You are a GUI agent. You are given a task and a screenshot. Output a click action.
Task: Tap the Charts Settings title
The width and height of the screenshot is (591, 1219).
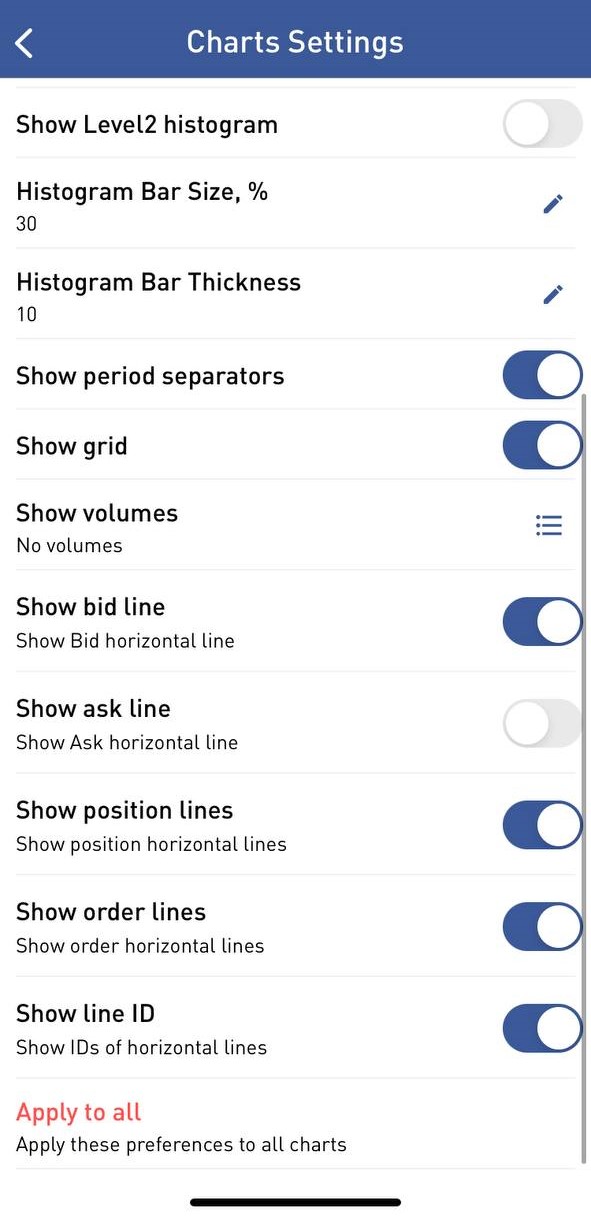coord(295,42)
